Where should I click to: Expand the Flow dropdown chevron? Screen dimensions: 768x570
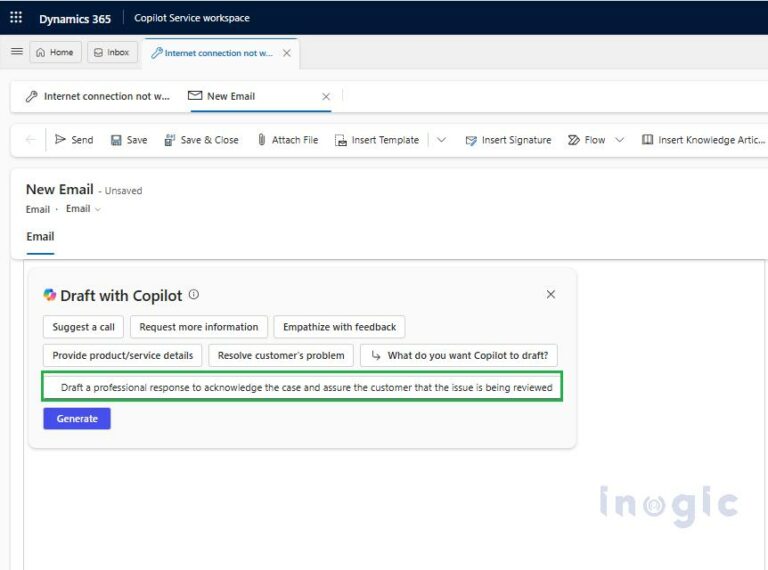click(x=620, y=140)
